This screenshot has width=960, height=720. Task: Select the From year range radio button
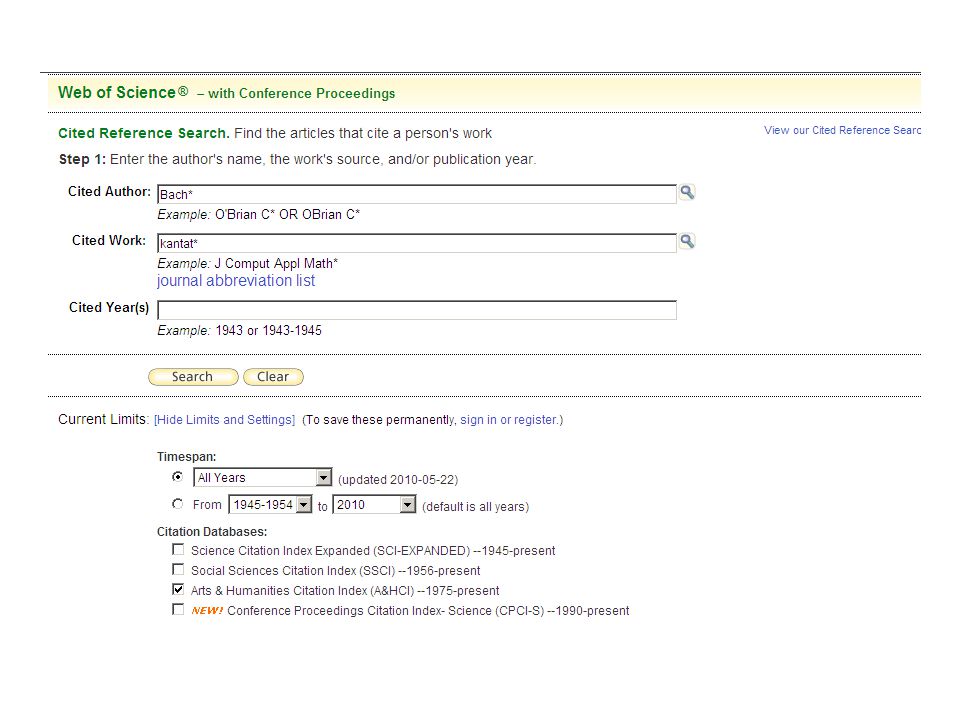(178, 504)
